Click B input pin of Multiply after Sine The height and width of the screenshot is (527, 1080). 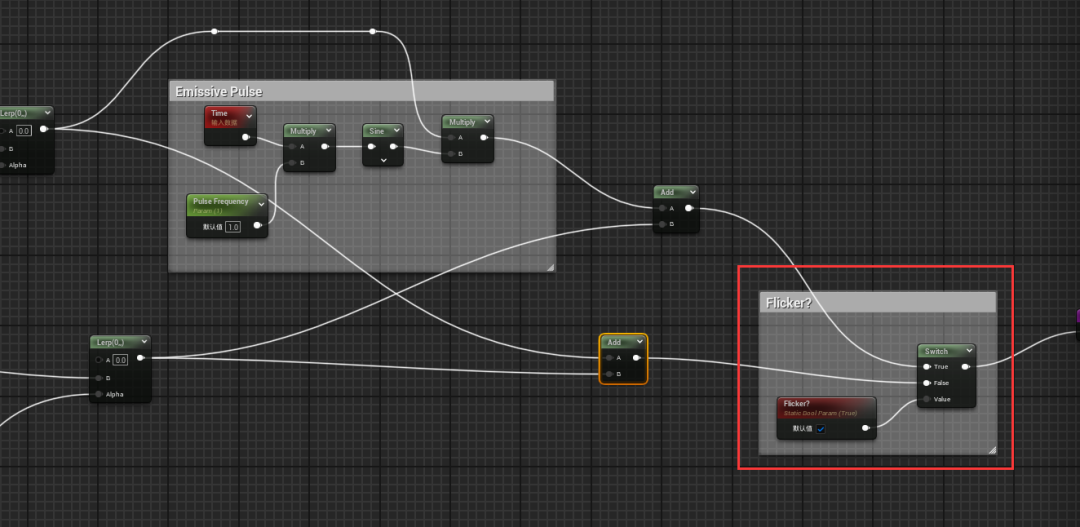tap(451, 154)
